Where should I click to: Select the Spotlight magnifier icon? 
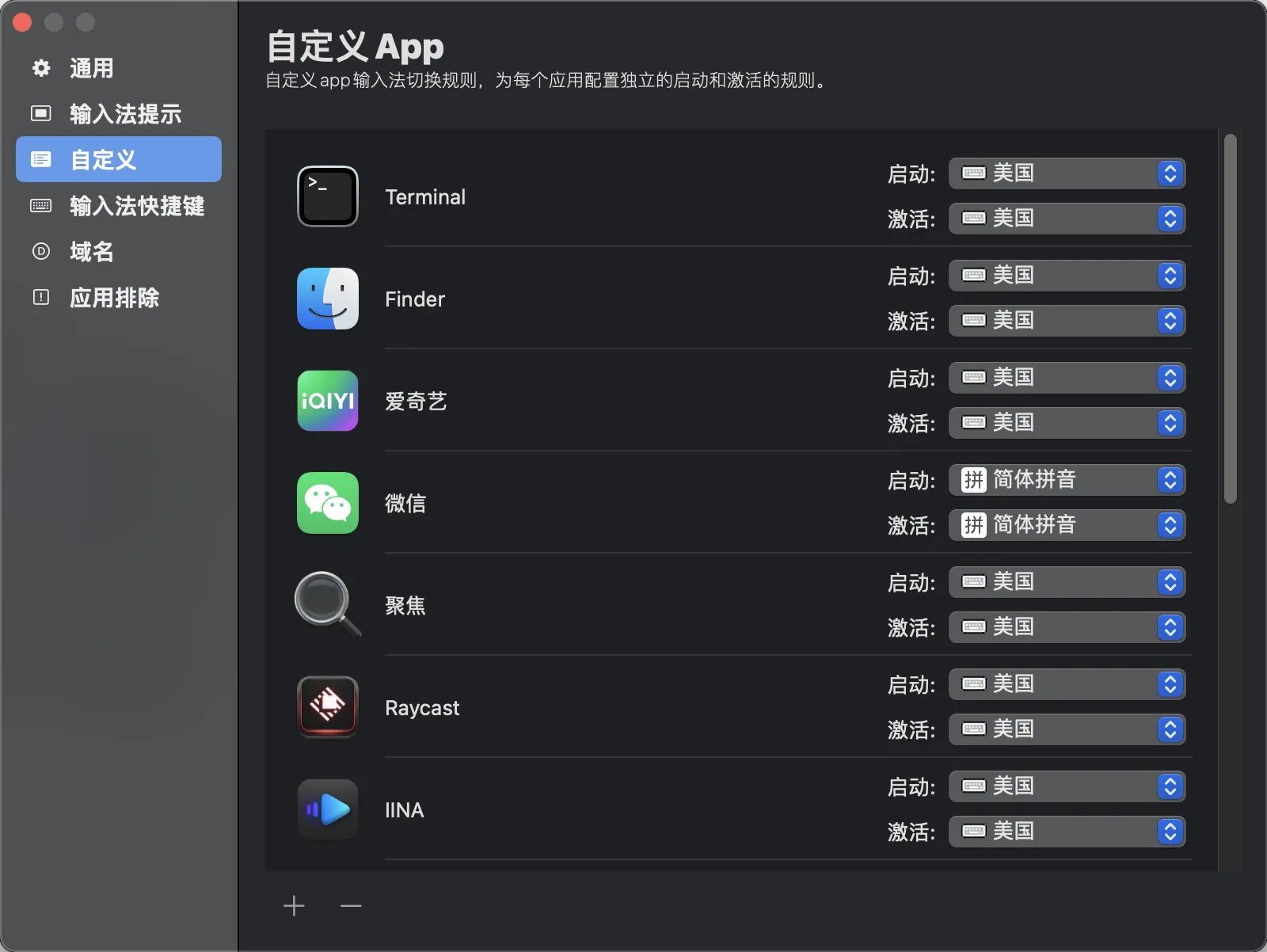tap(326, 604)
